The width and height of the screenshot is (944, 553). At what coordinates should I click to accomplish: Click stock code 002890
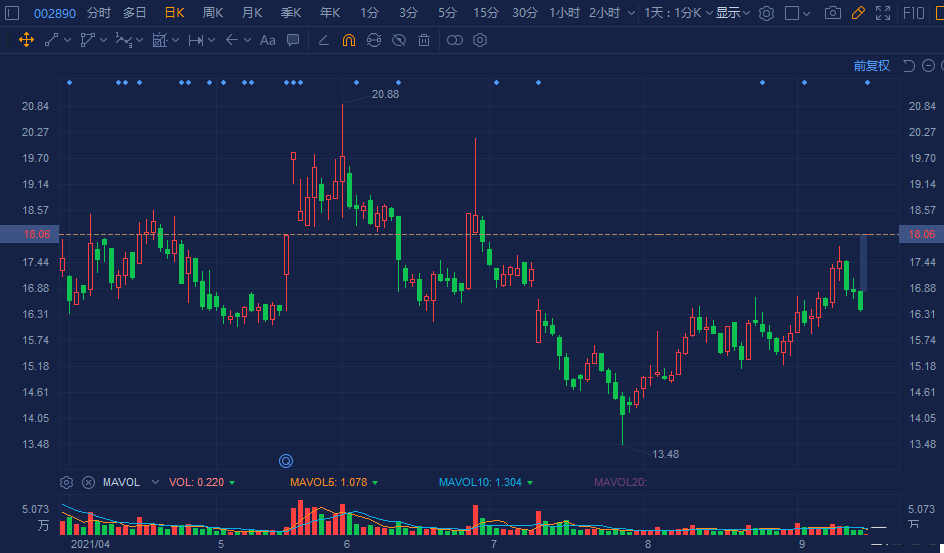[x=55, y=13]
